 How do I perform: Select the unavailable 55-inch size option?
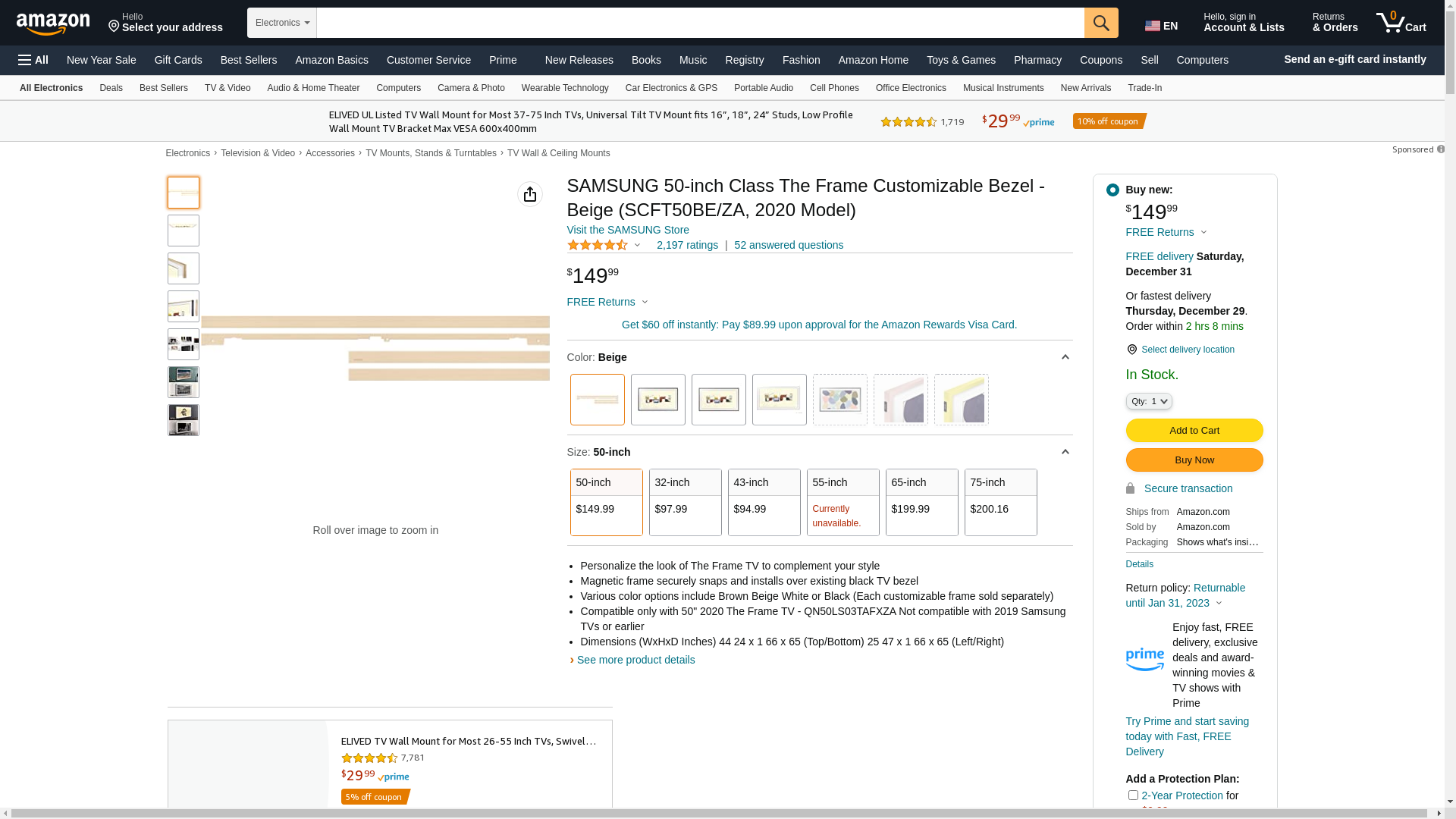point(843,502)
